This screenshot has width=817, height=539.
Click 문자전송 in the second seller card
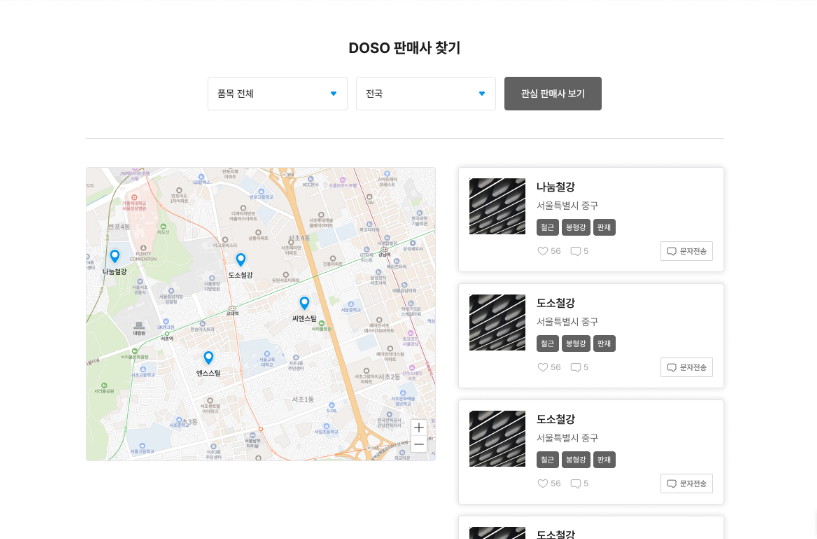(686, 367)
